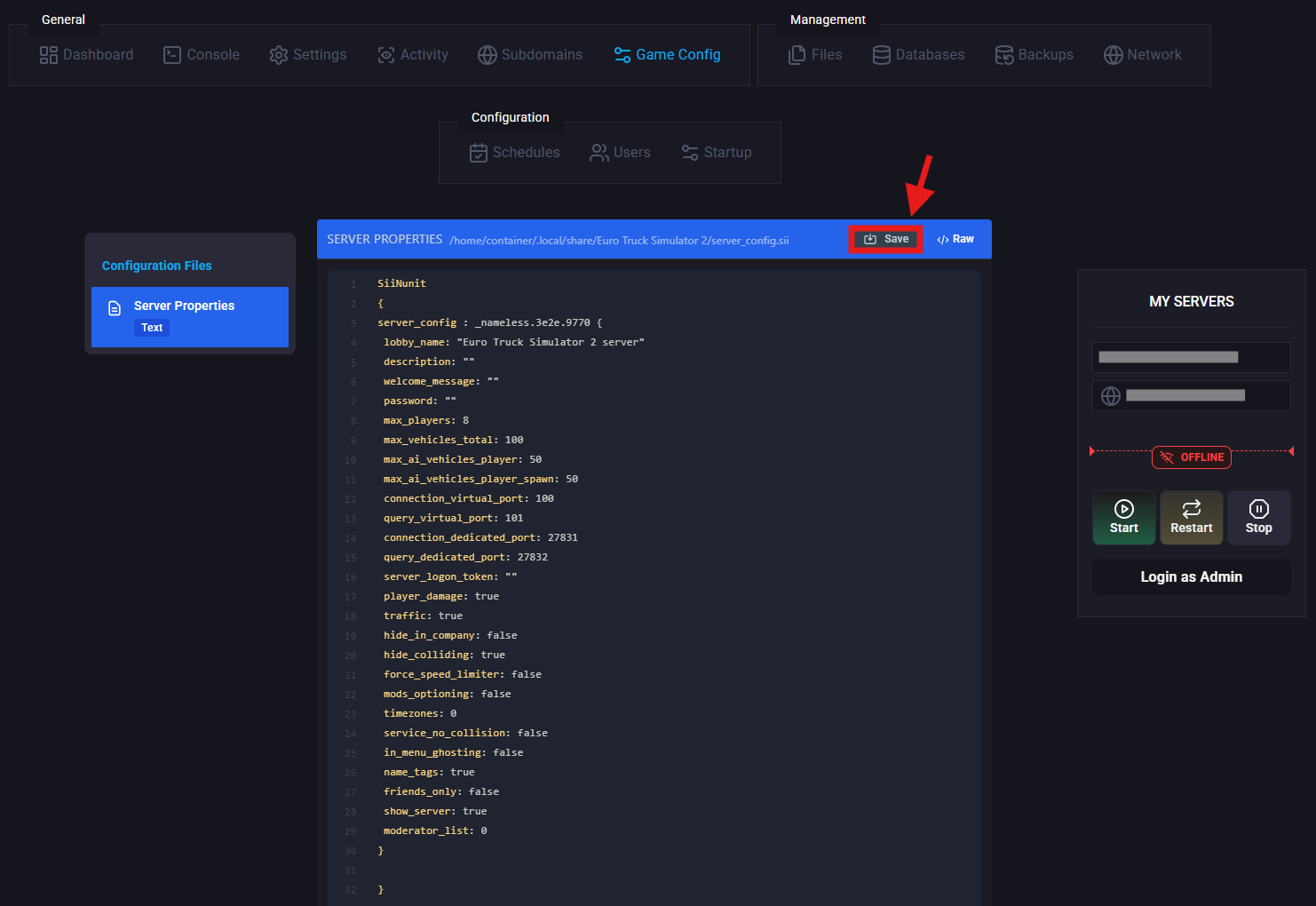
Task: Click the Console terminal icon
Action: point(172,55)
